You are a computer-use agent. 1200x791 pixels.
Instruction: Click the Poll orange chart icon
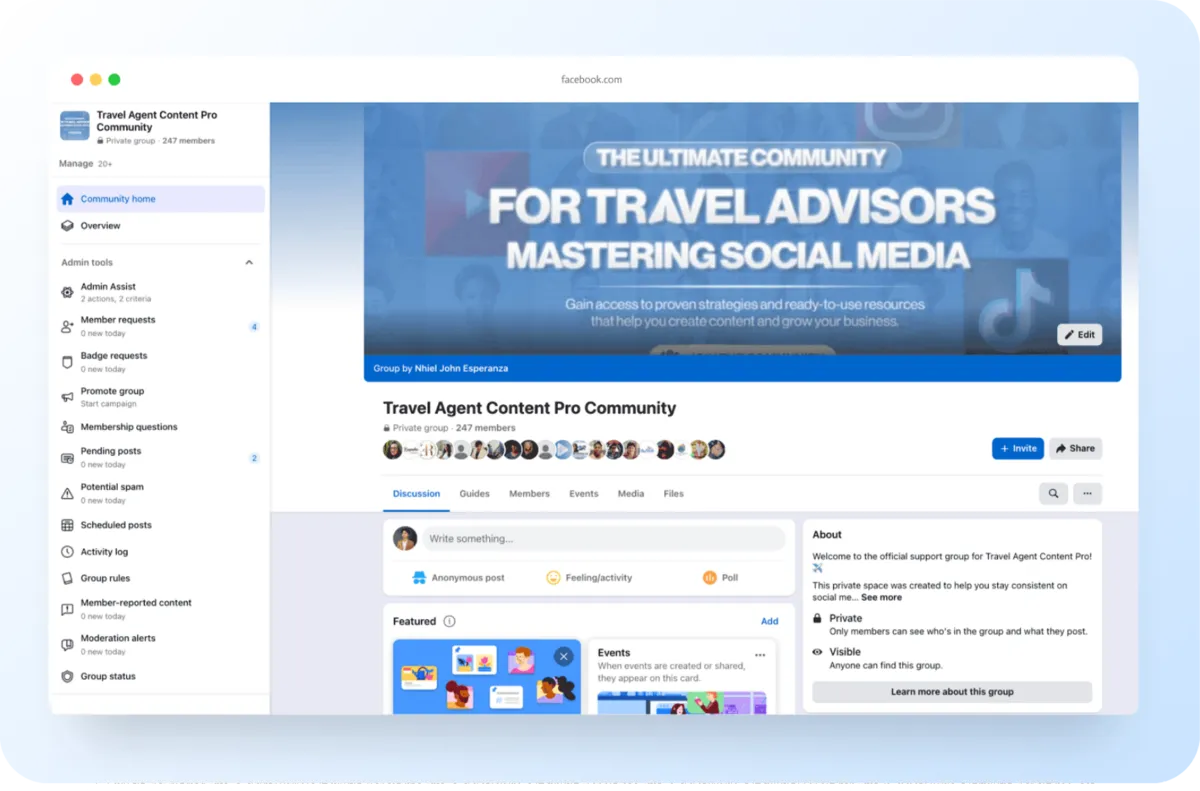pos(709,578)
